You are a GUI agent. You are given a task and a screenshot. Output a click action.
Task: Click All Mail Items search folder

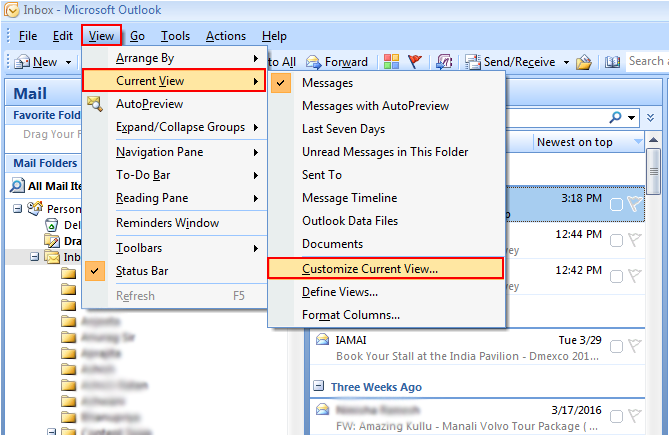[46, 186]
